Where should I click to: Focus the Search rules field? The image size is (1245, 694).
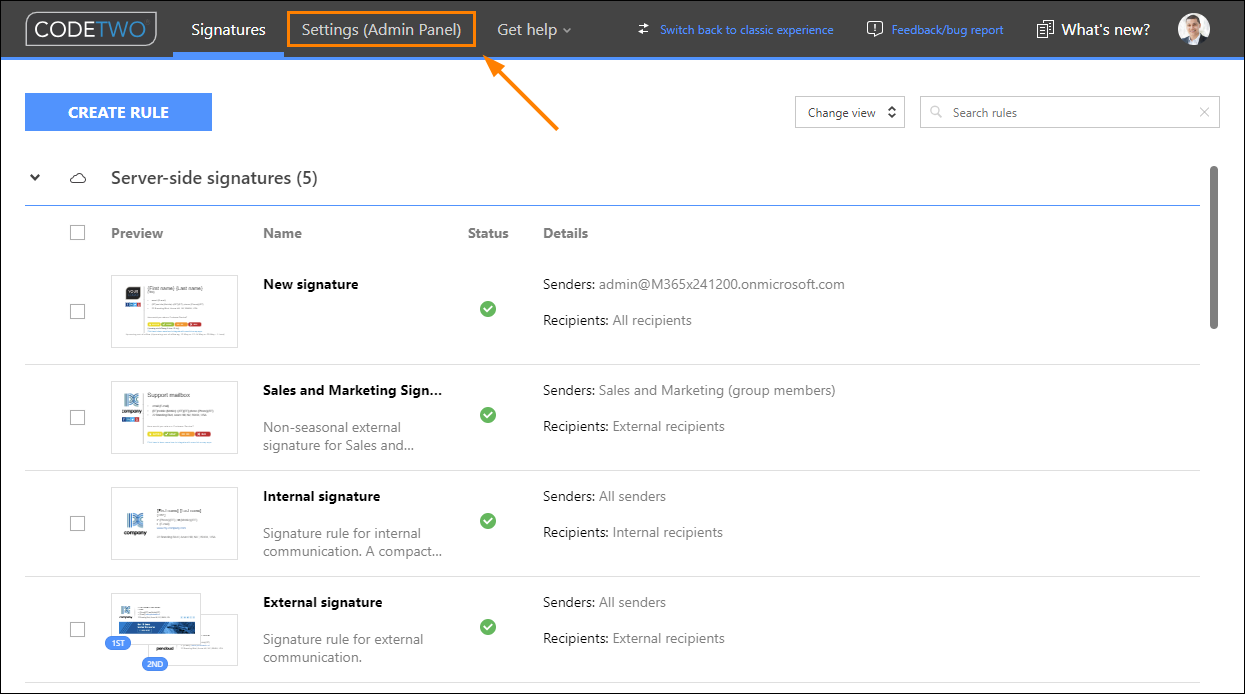(x=1070, y=112)
